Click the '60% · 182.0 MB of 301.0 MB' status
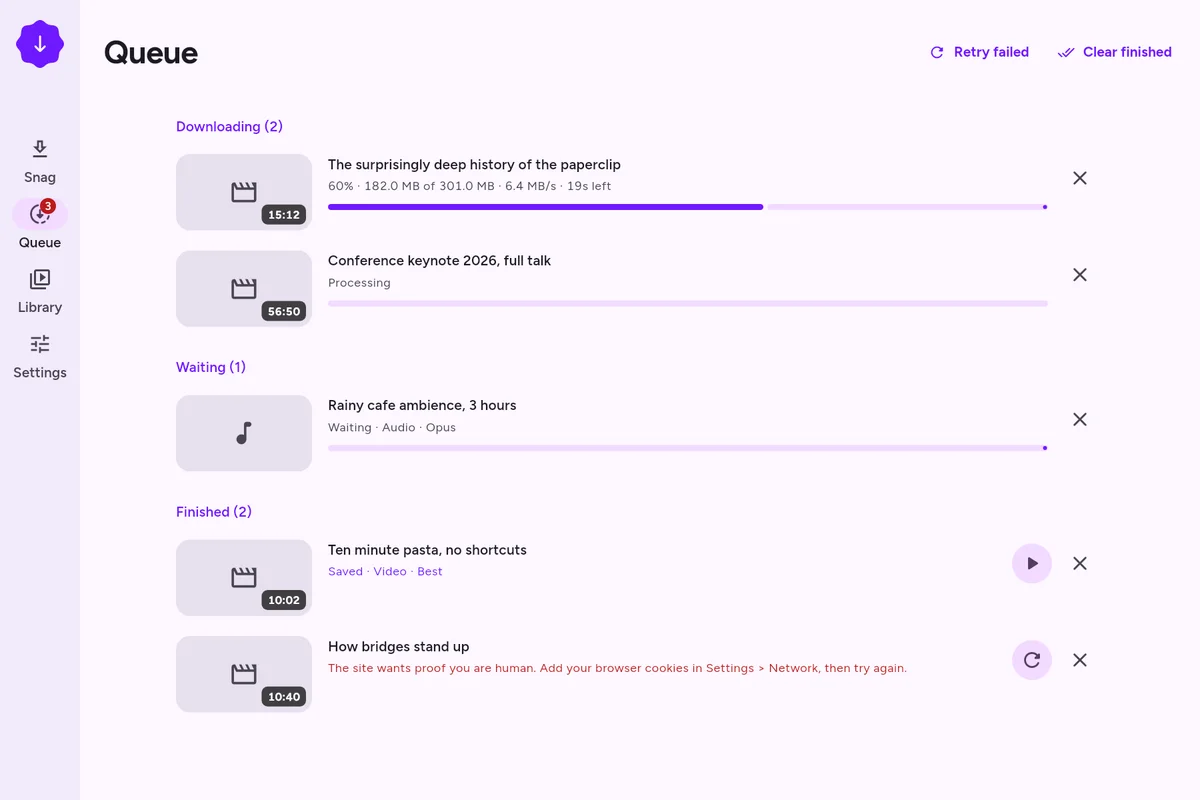This screenshot has width=1200, height=800. [x=470, y=186]
